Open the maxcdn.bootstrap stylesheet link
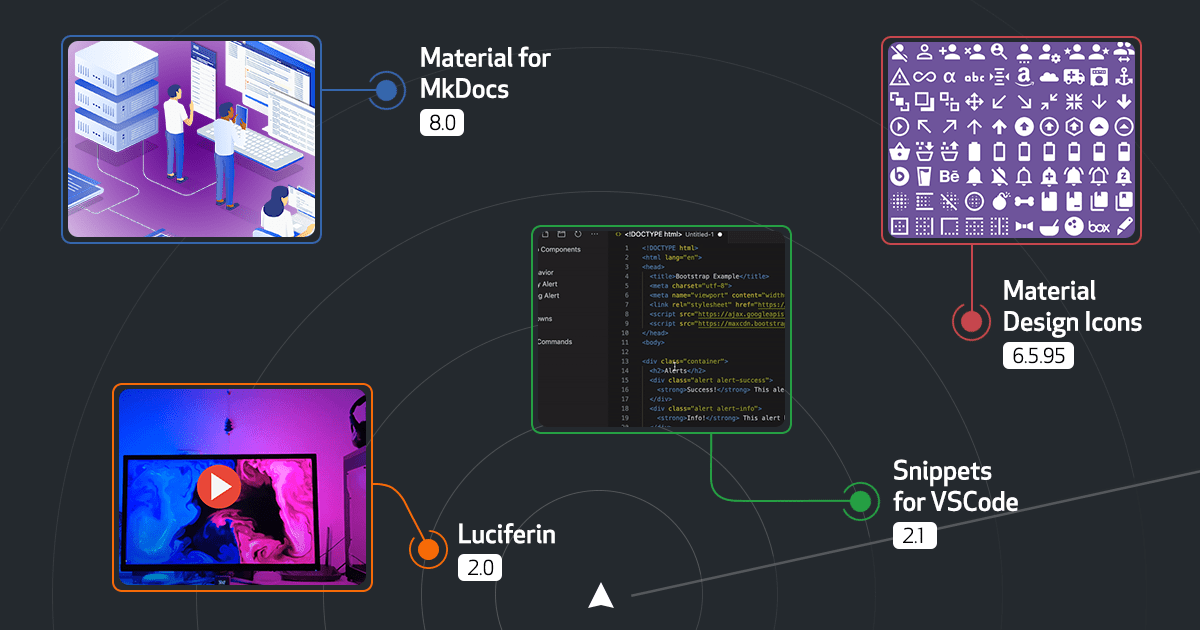This screenshot has height=630, width=1200. 740,324
